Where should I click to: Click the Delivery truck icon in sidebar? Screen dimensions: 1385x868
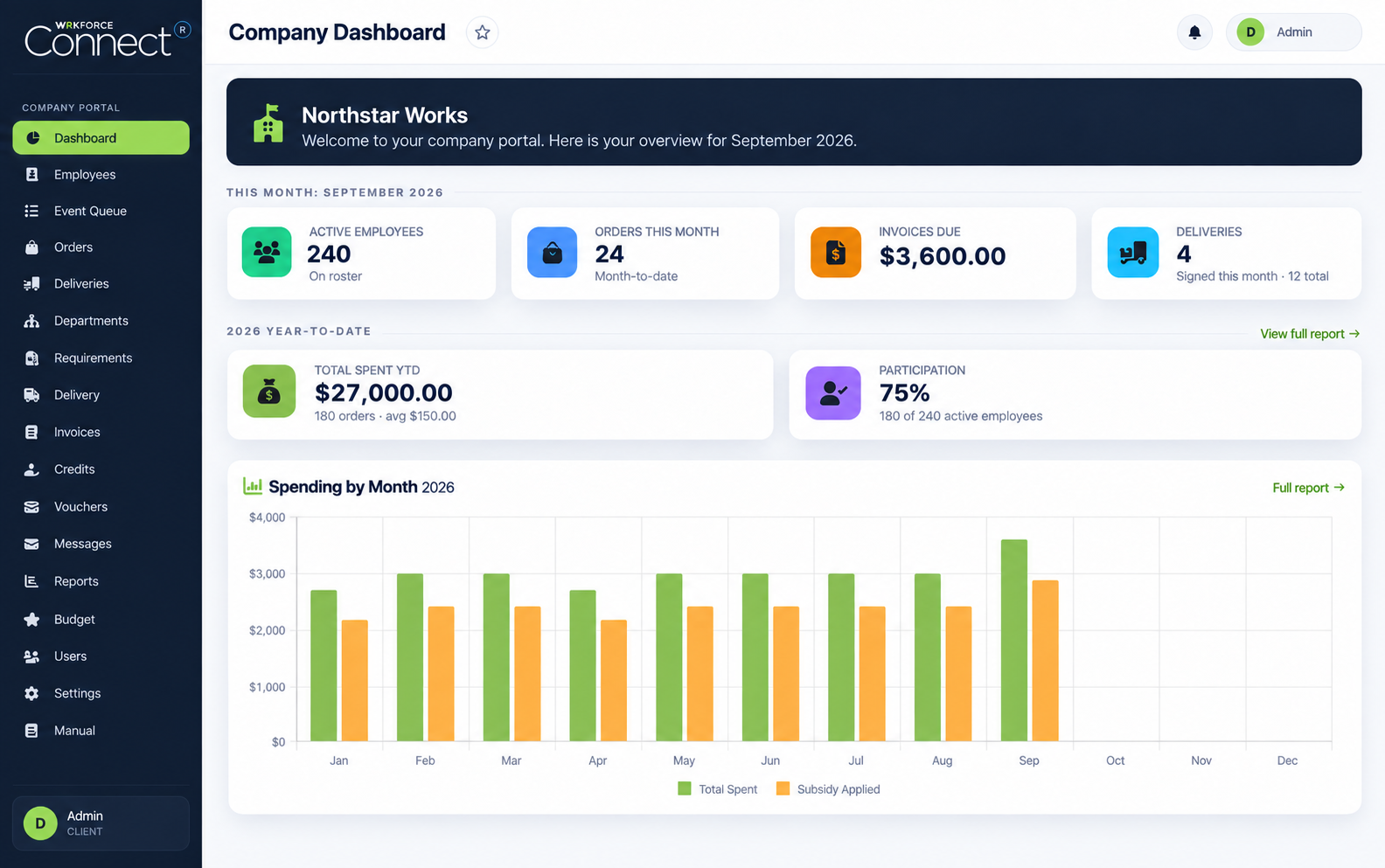(31, 395)
